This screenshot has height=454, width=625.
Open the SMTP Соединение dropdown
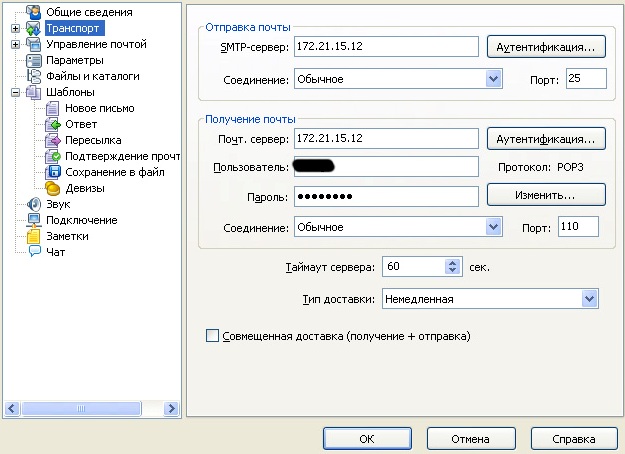click(x=493, y=79)
